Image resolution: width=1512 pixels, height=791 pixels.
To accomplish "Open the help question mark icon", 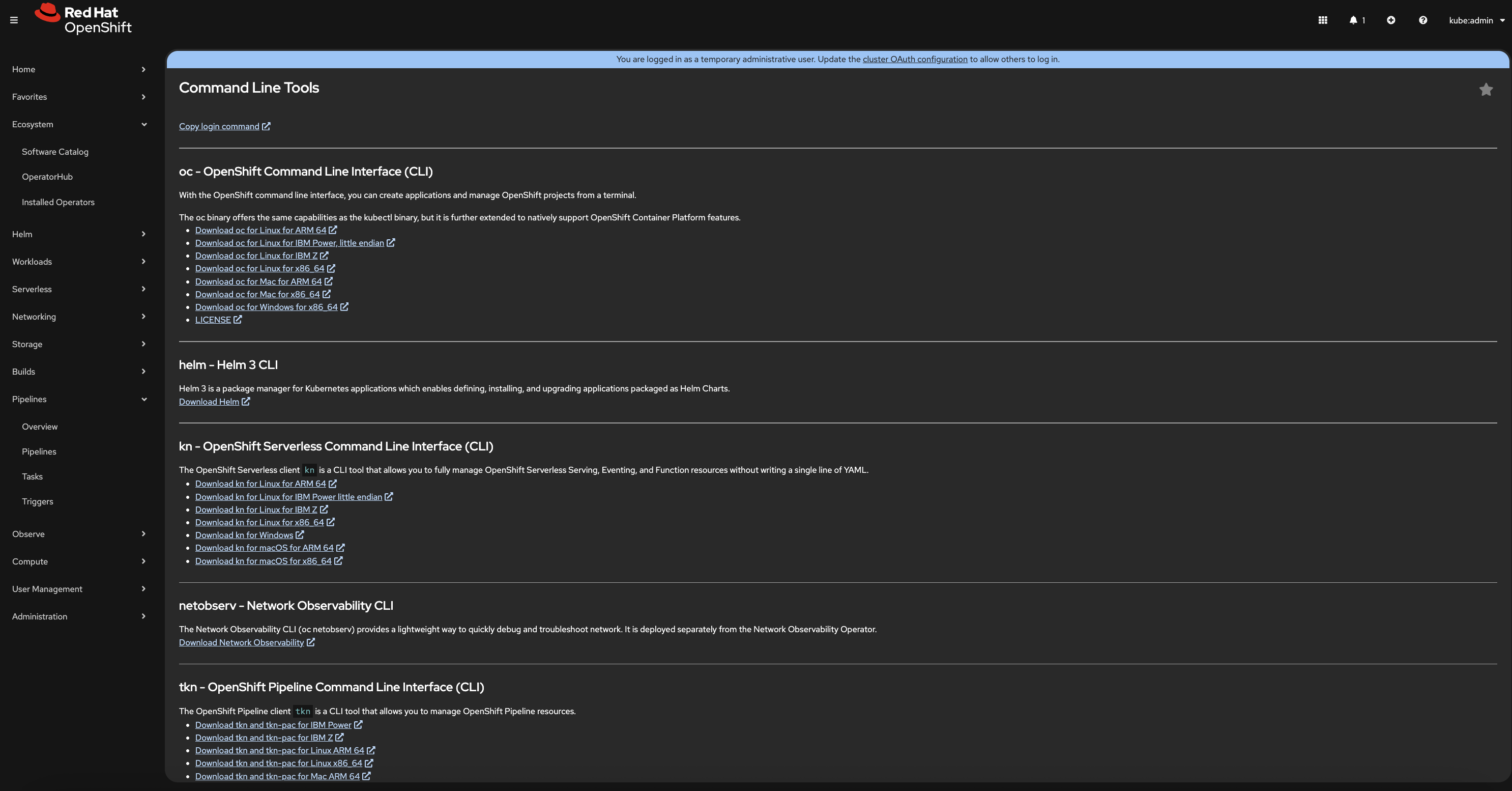I will 1423,20.
